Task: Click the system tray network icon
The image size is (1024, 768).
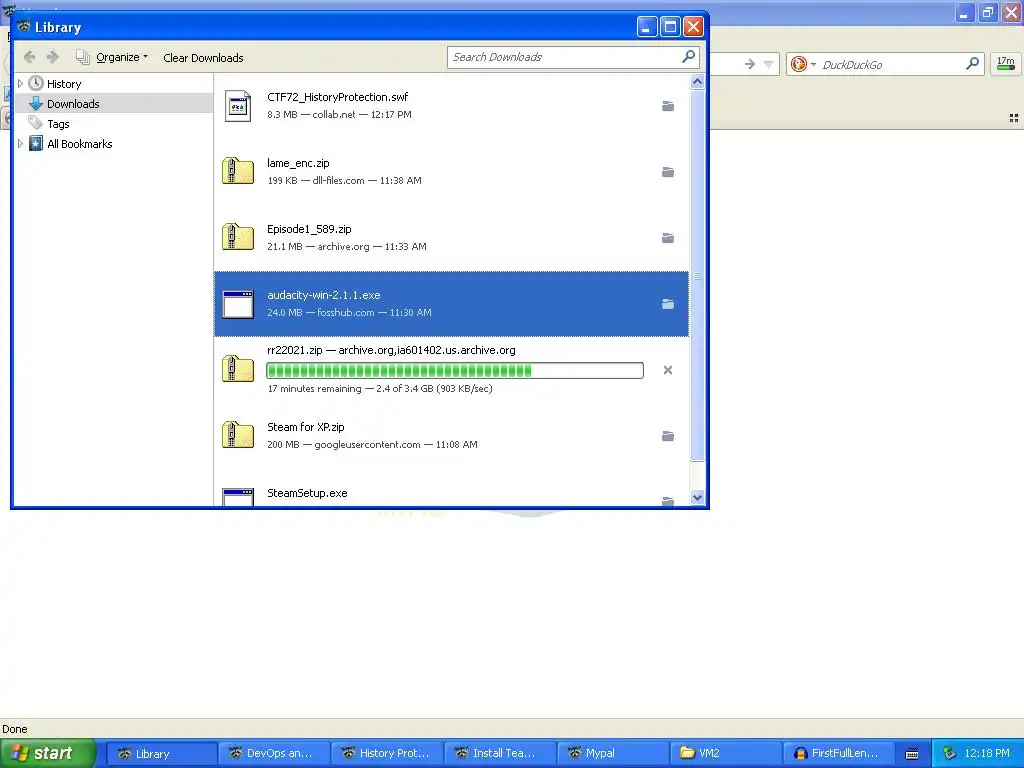Action: point(950,754)
